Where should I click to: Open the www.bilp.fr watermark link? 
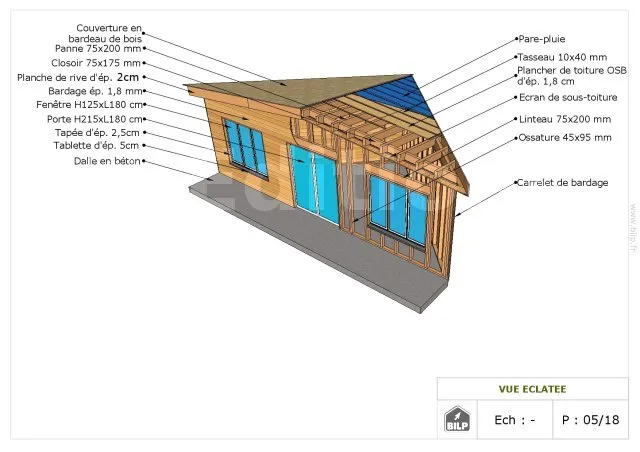click(633, 231)
